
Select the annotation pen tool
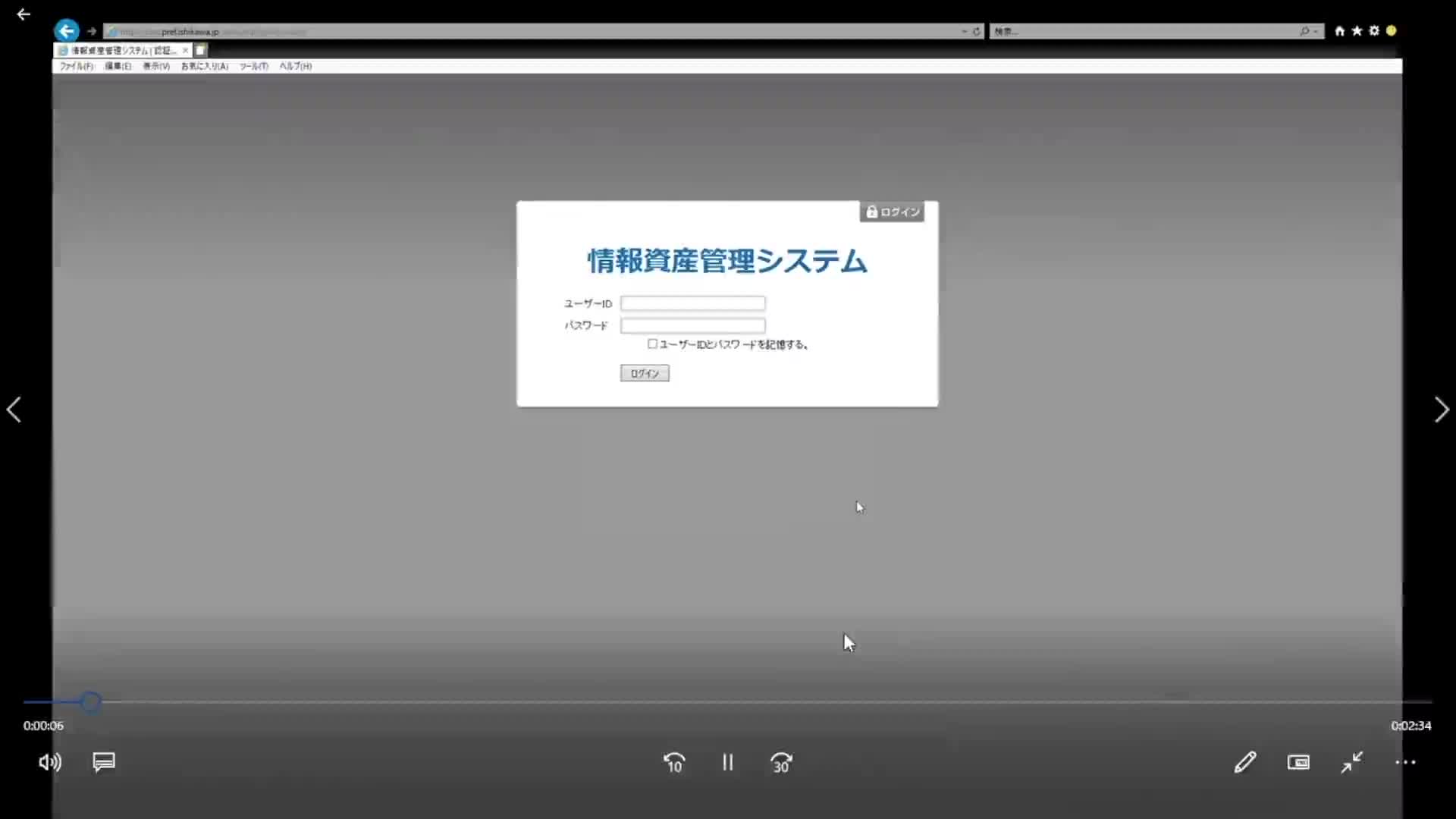[x=1244, y=762]
